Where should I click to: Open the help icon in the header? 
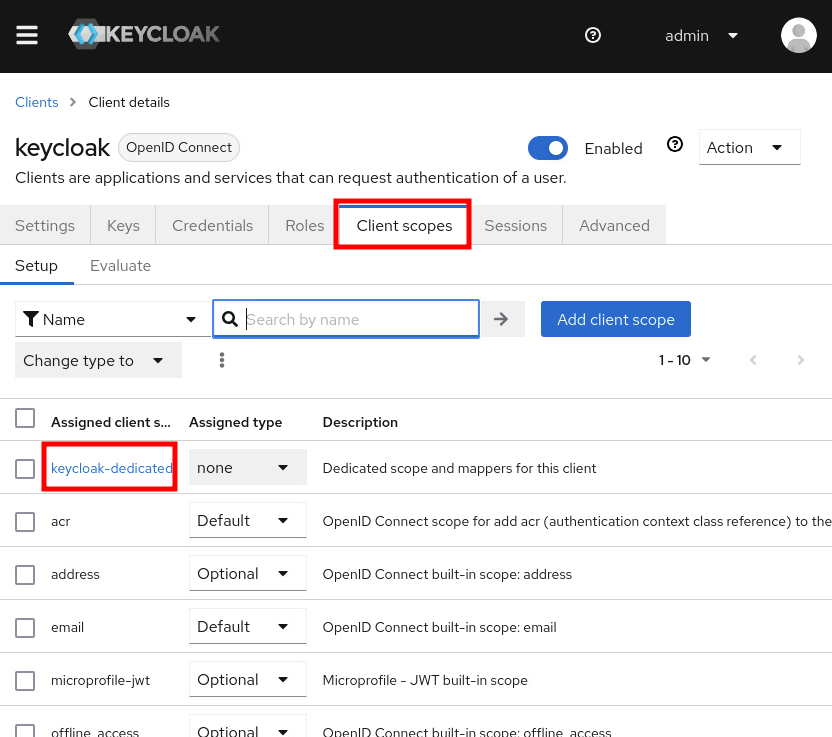pos(593,35)
